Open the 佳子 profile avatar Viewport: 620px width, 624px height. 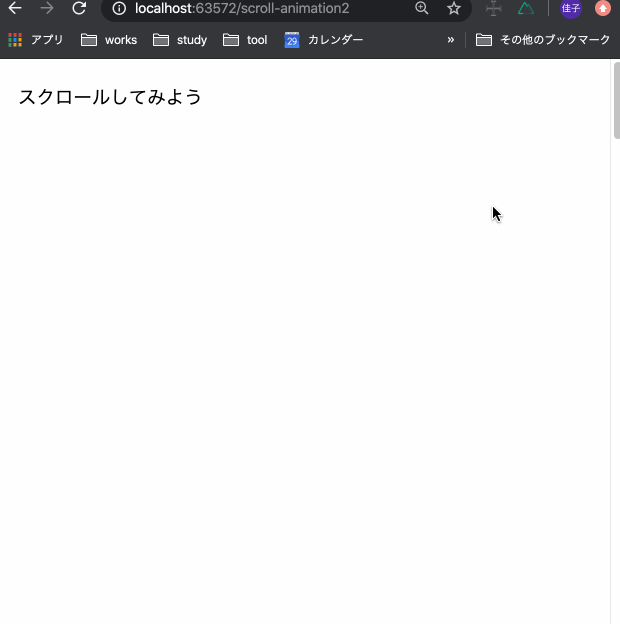pos(571,8)
